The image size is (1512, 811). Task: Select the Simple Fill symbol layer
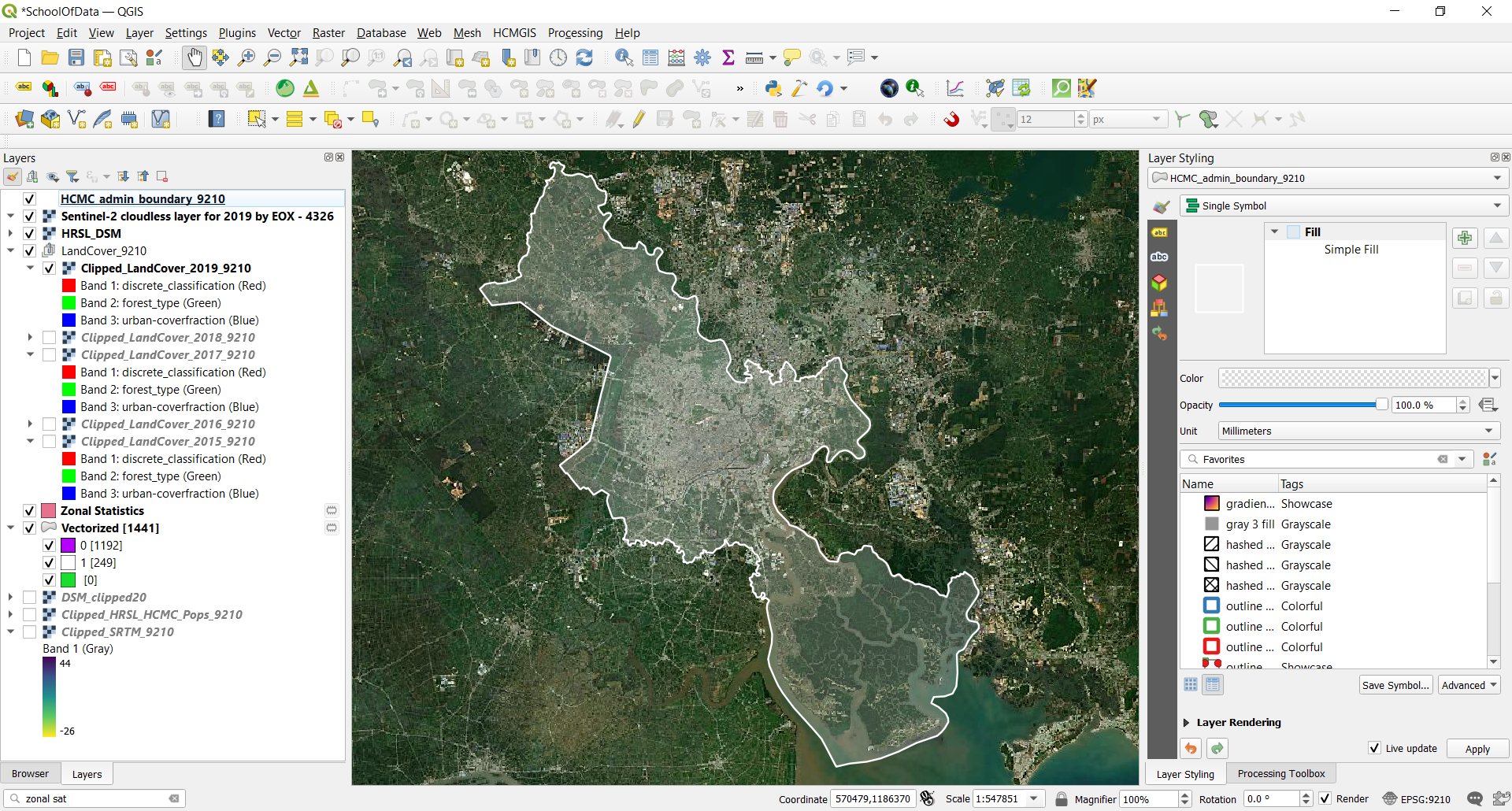[x=1351, y=250]
